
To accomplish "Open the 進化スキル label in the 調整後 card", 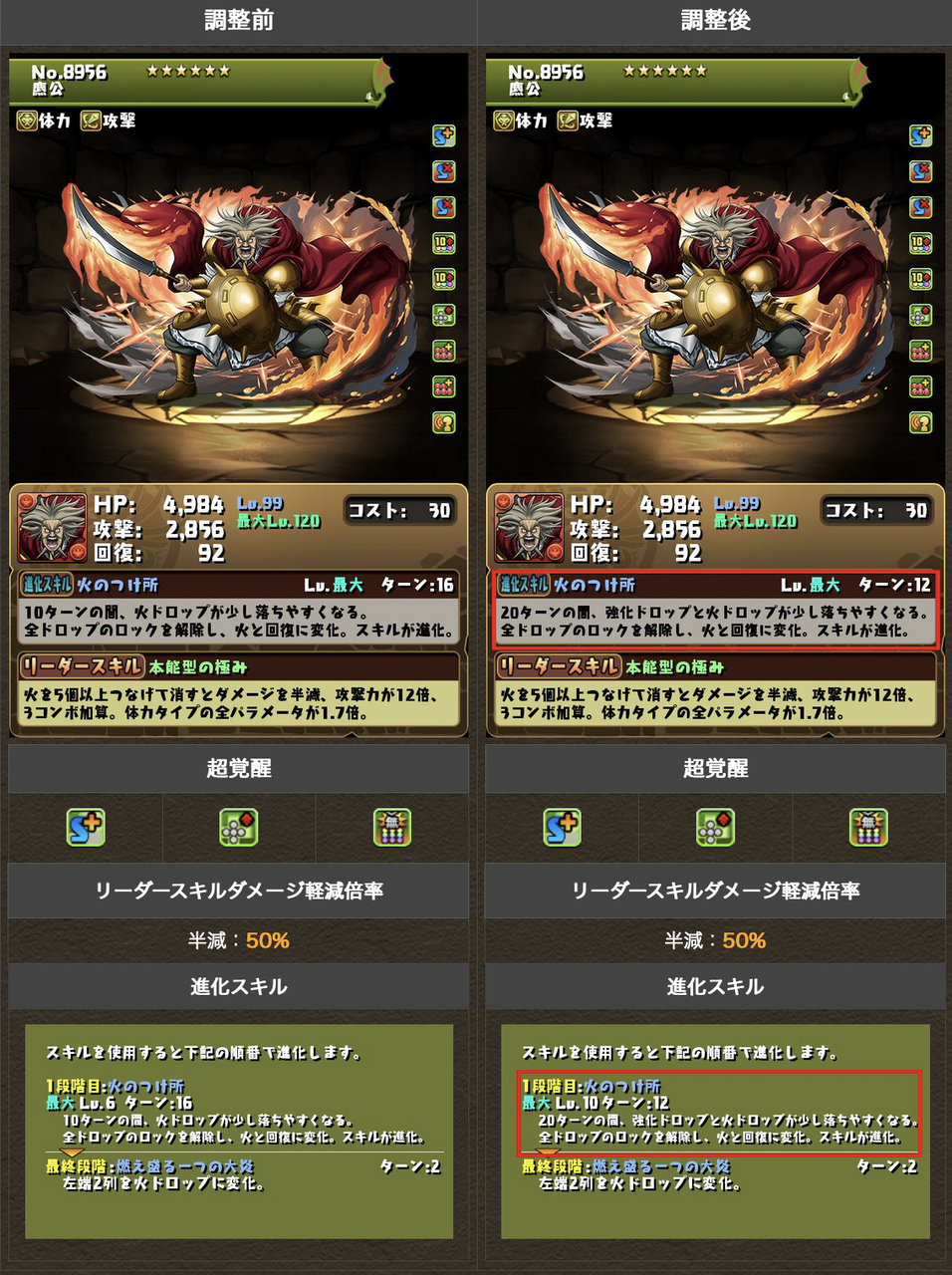I will click(524, 585).
